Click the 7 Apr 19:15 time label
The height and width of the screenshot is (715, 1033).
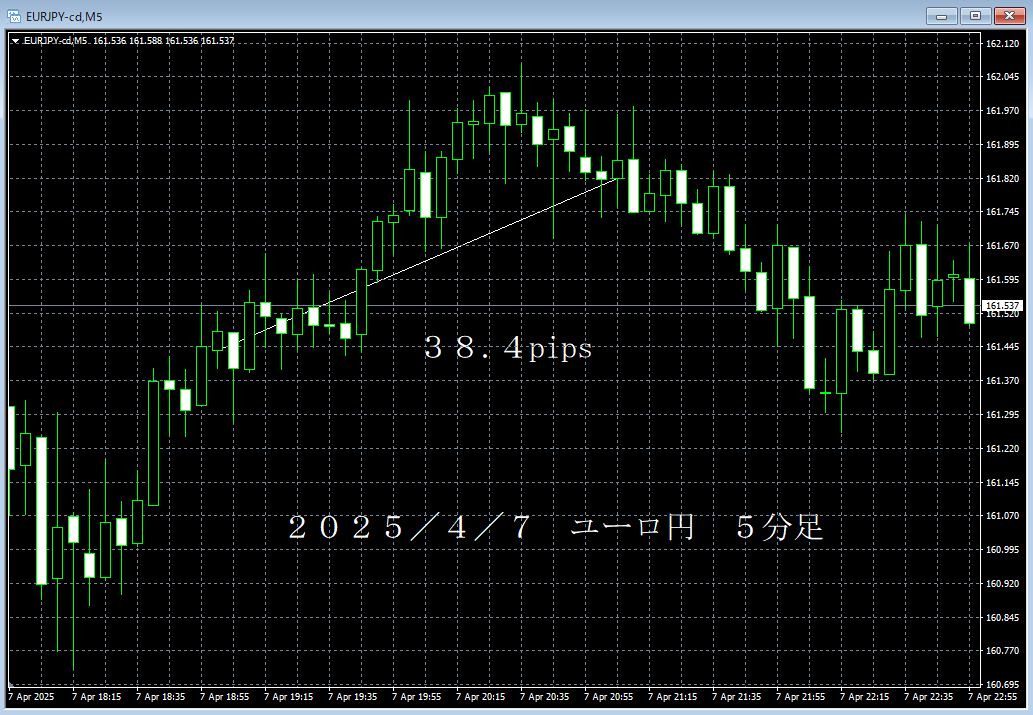point(288,697)
